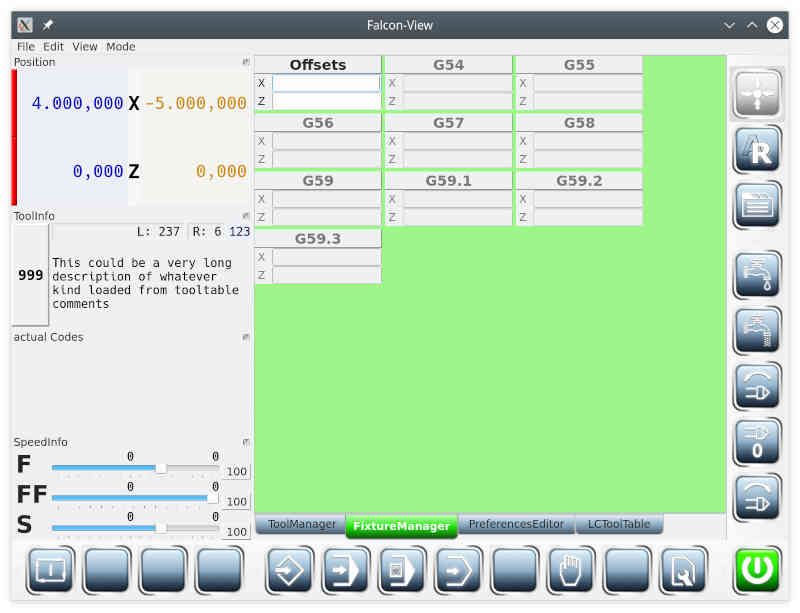Undock the Position panel float icon
The image size is (800, 613).
click(245, 62)
